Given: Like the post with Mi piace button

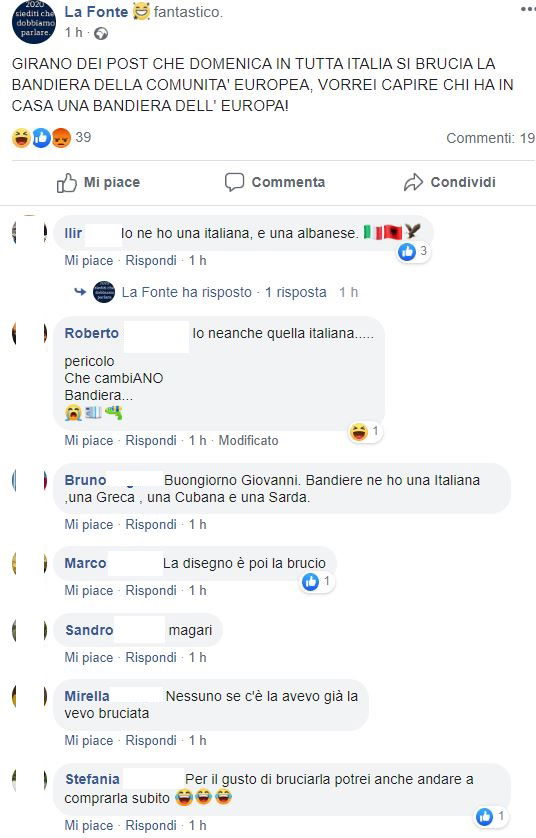Looking at the screenshot, I should 98,182.
